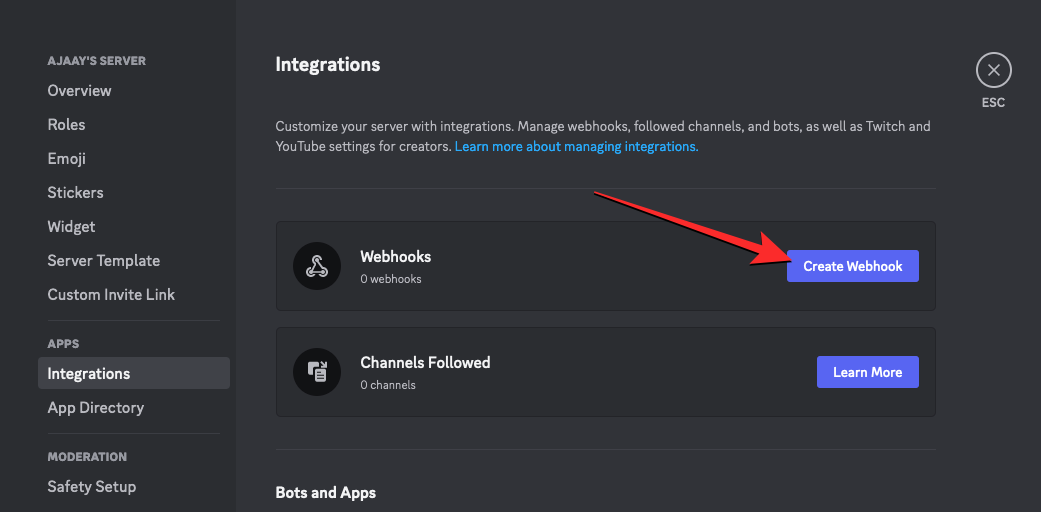The width and height of the screenshot is (1041, 512).
Task: Click the '0 webhooks' count text
Action: tap(391, 279)
